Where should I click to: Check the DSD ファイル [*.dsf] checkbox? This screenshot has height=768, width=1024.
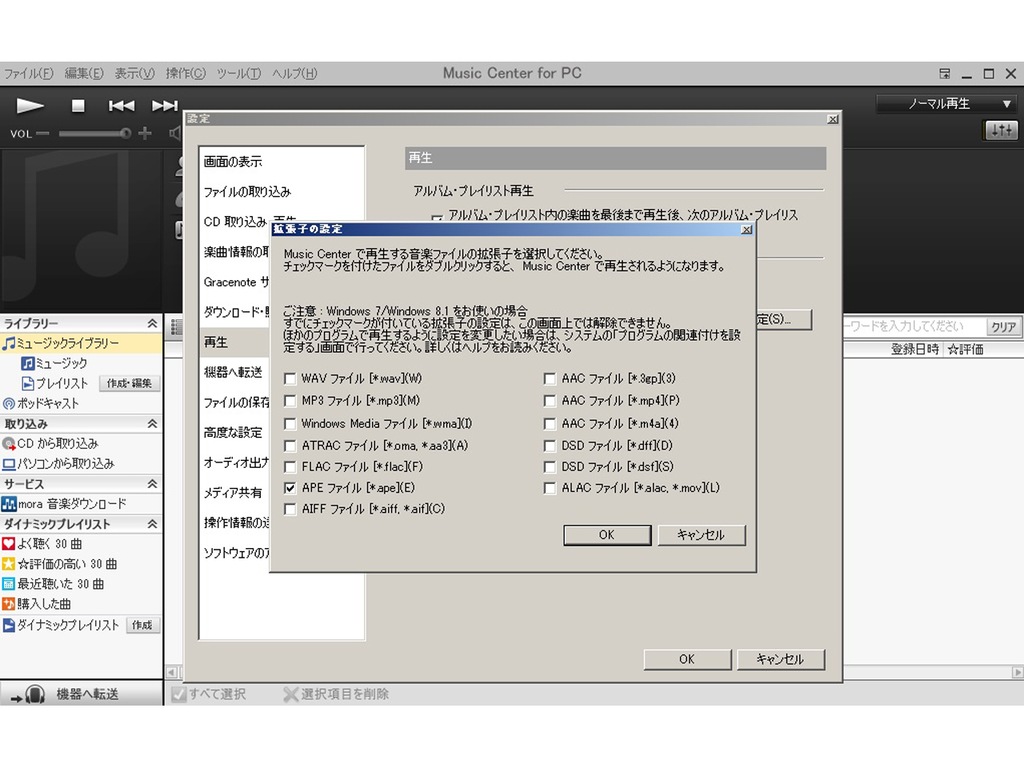tap(550, 467)
